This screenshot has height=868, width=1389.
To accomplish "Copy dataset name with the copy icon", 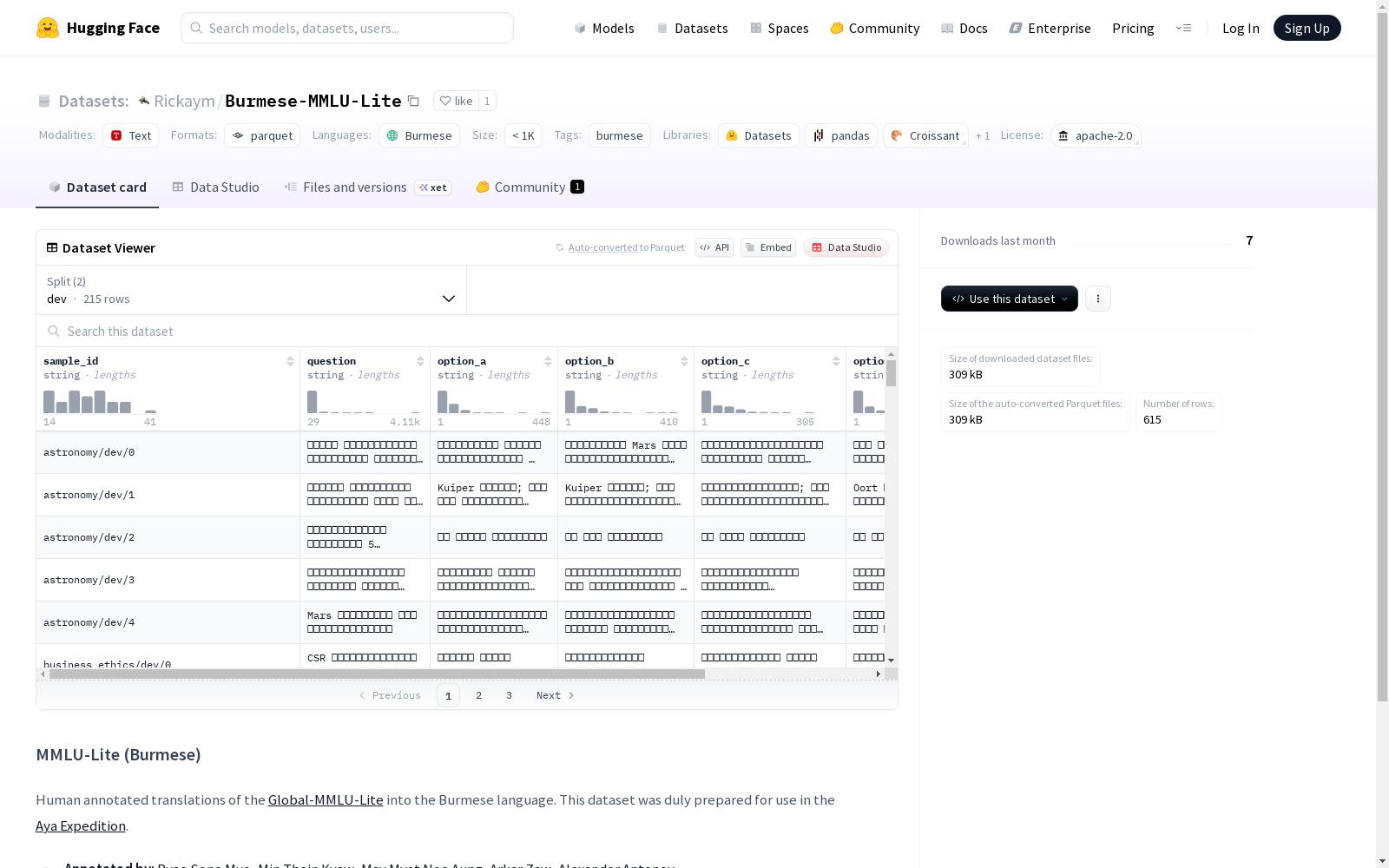I will (414, 101).
